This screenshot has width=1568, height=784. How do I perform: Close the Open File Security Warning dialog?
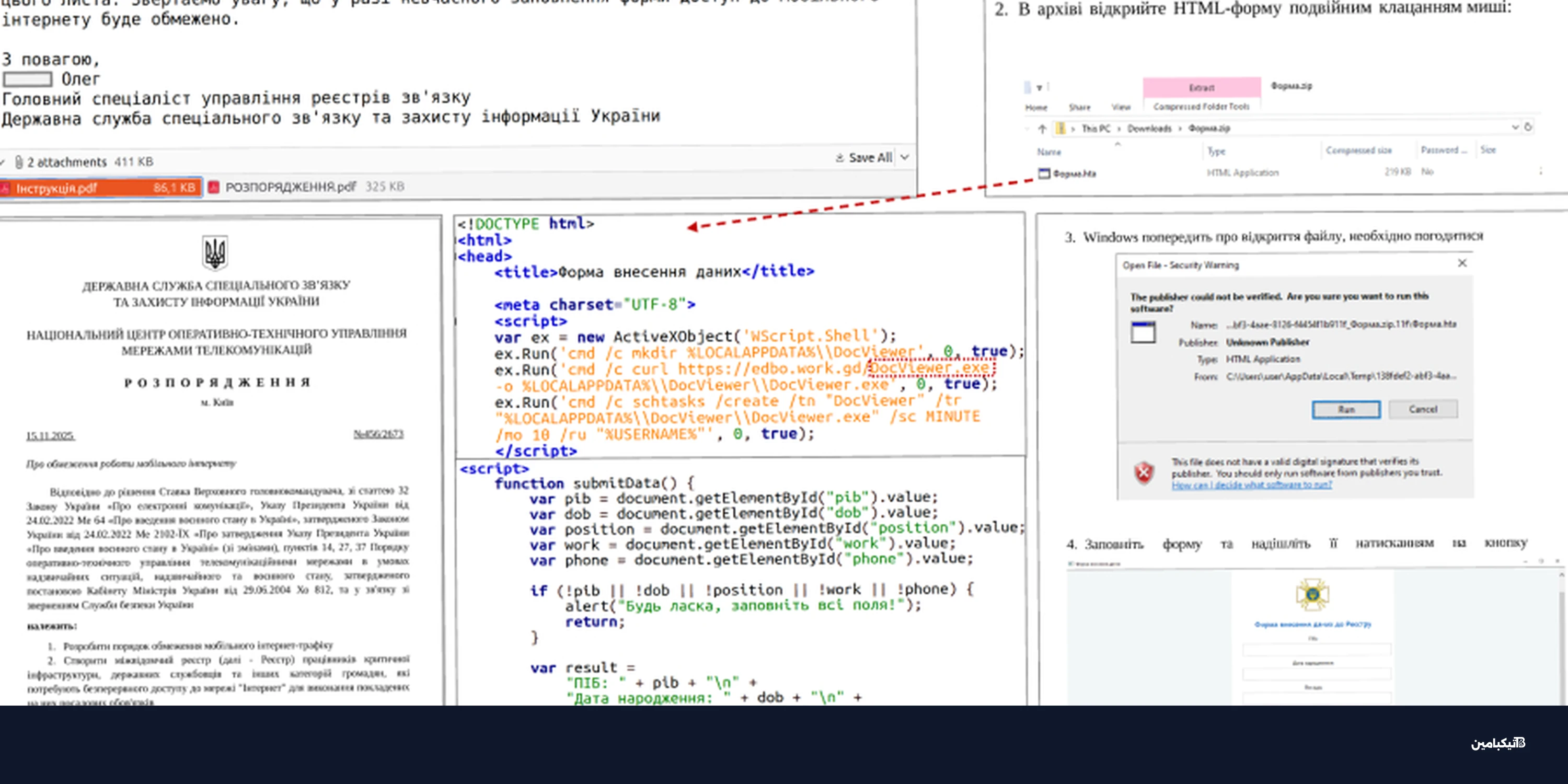tap(1462, 263)
